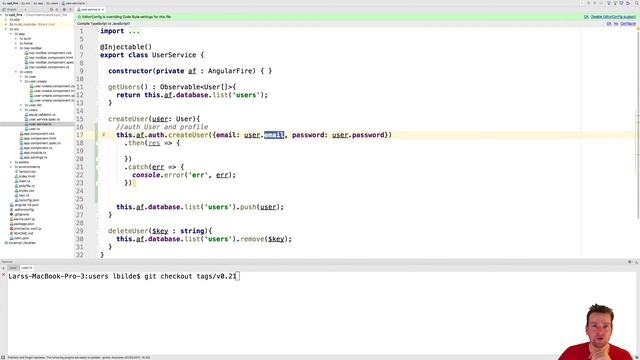Select user.service.ts in project tree
The image size is (640, 360).
coord(38,124)
